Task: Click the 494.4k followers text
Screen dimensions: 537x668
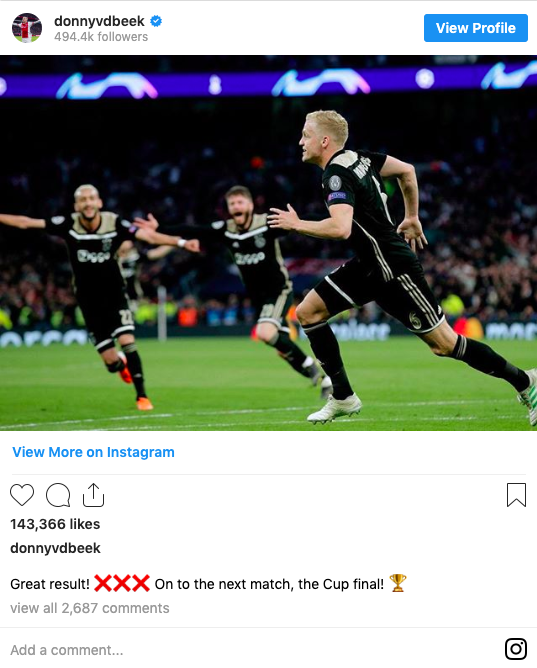Action: (x=101, y=37)
